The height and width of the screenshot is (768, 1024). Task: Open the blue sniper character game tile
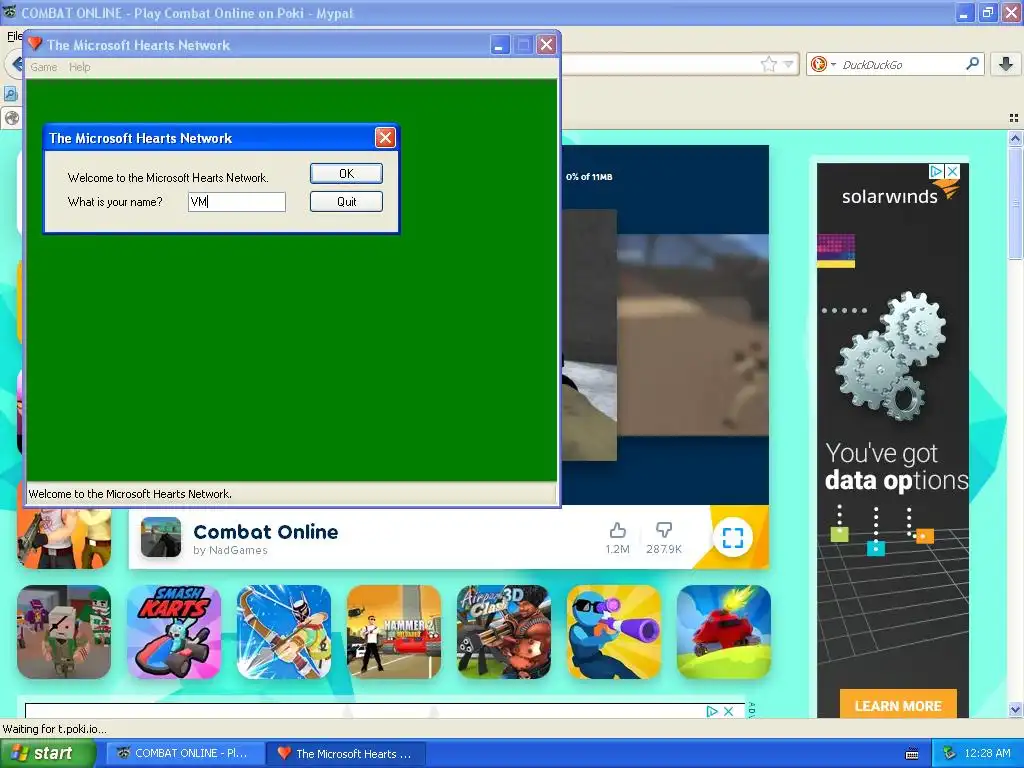614,632
